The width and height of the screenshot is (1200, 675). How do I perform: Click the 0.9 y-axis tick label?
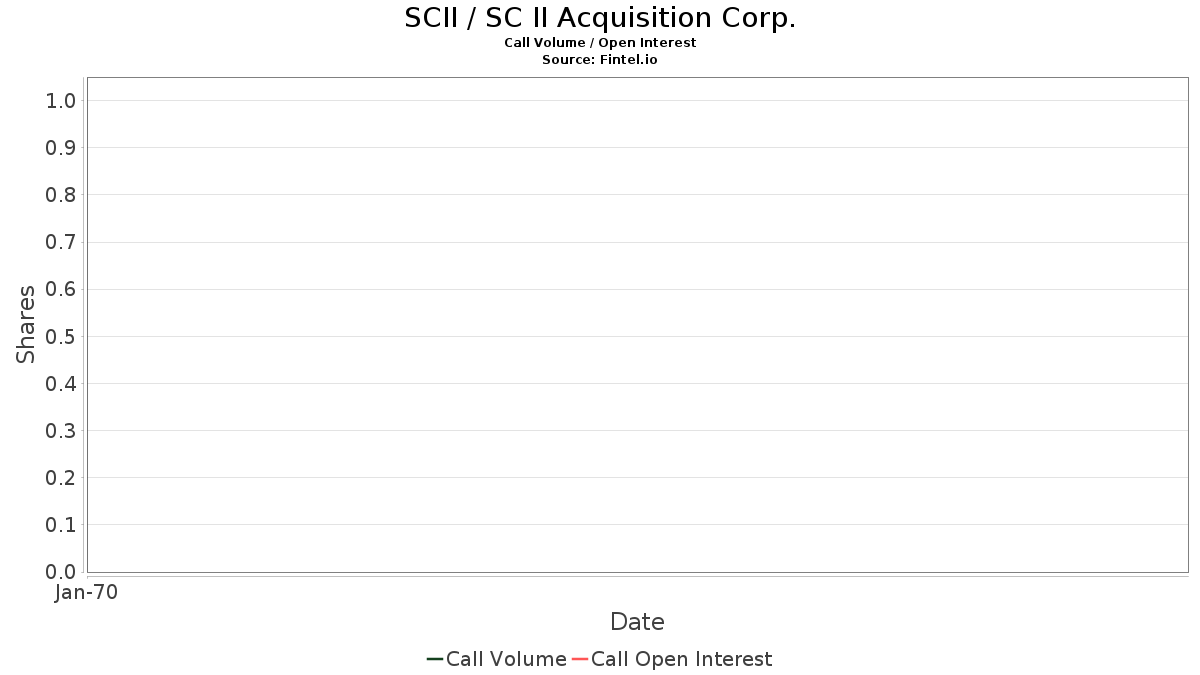click(61, 148)
